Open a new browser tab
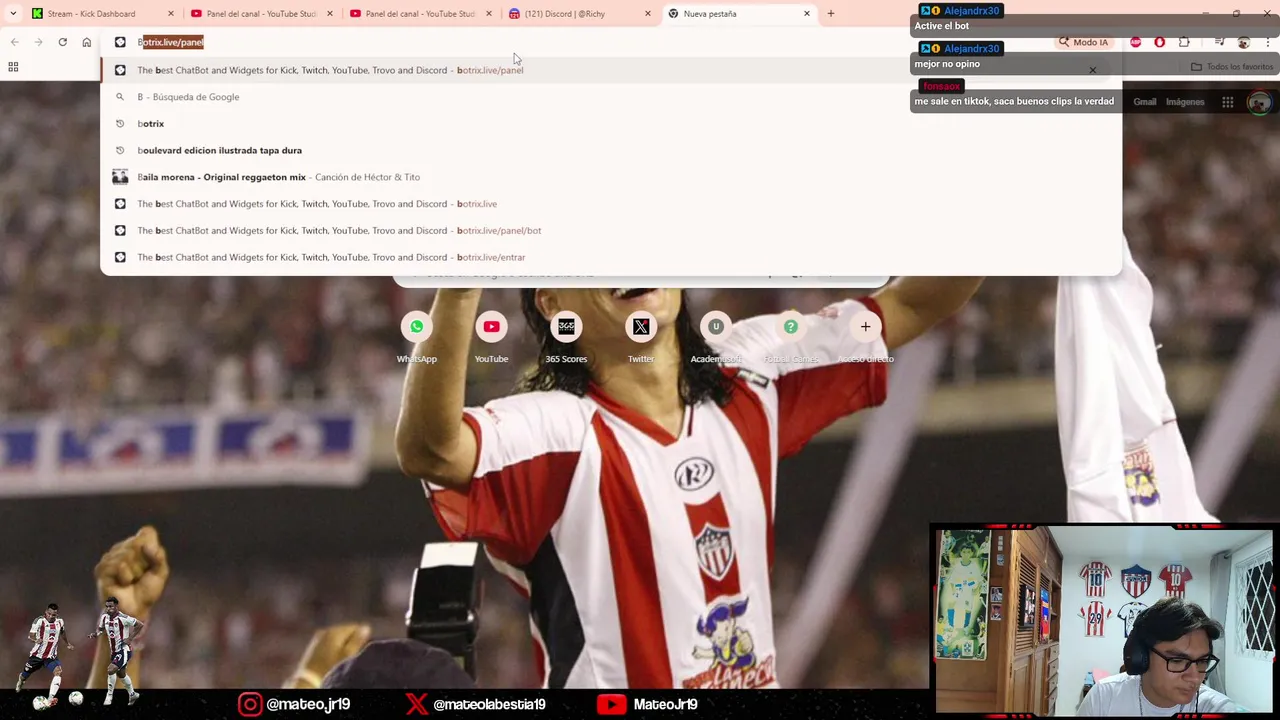The image size is (1280, 720). (831, 14)
